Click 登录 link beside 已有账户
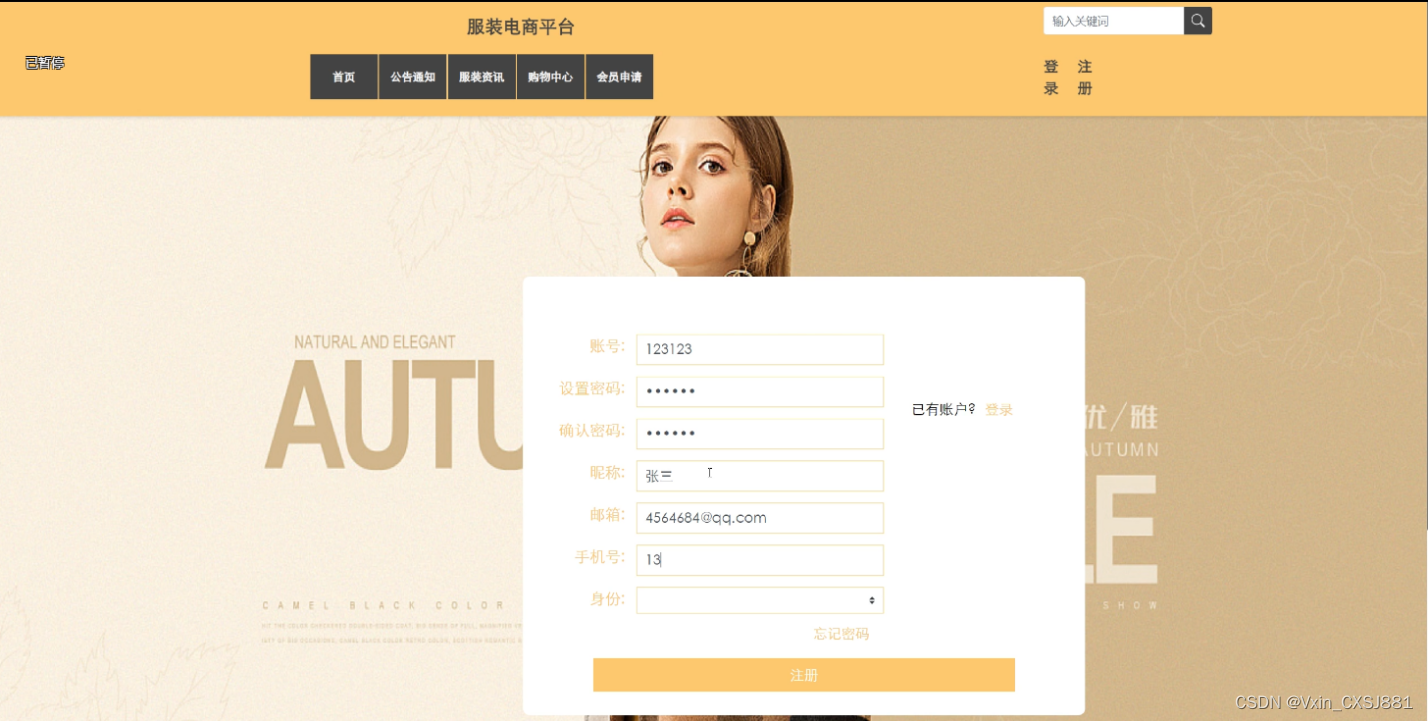 999,410
